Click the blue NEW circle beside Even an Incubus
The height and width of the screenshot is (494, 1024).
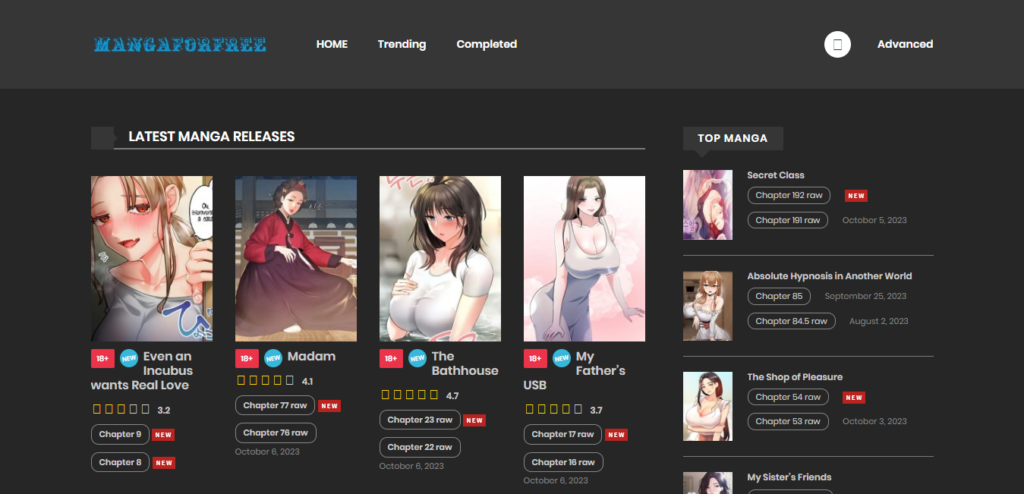click(x=129, y=358)
